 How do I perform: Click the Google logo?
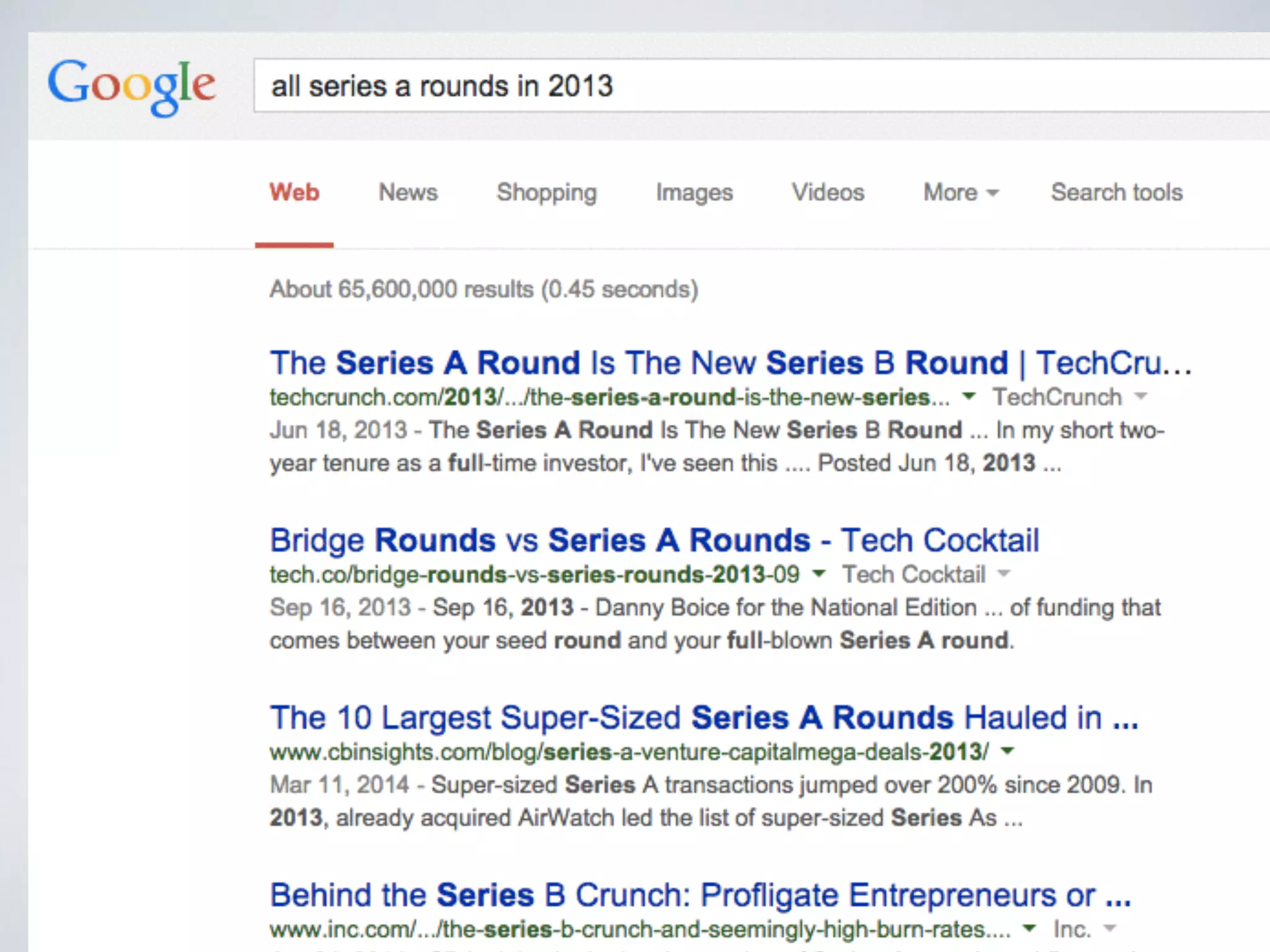[131, 86]
